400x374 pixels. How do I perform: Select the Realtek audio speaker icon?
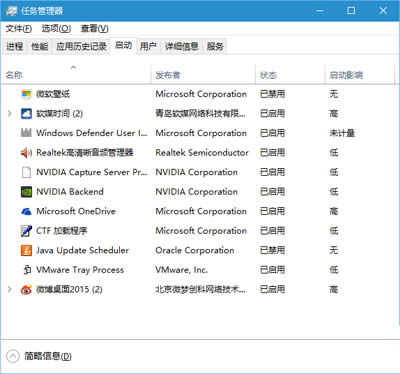[26, 153]
